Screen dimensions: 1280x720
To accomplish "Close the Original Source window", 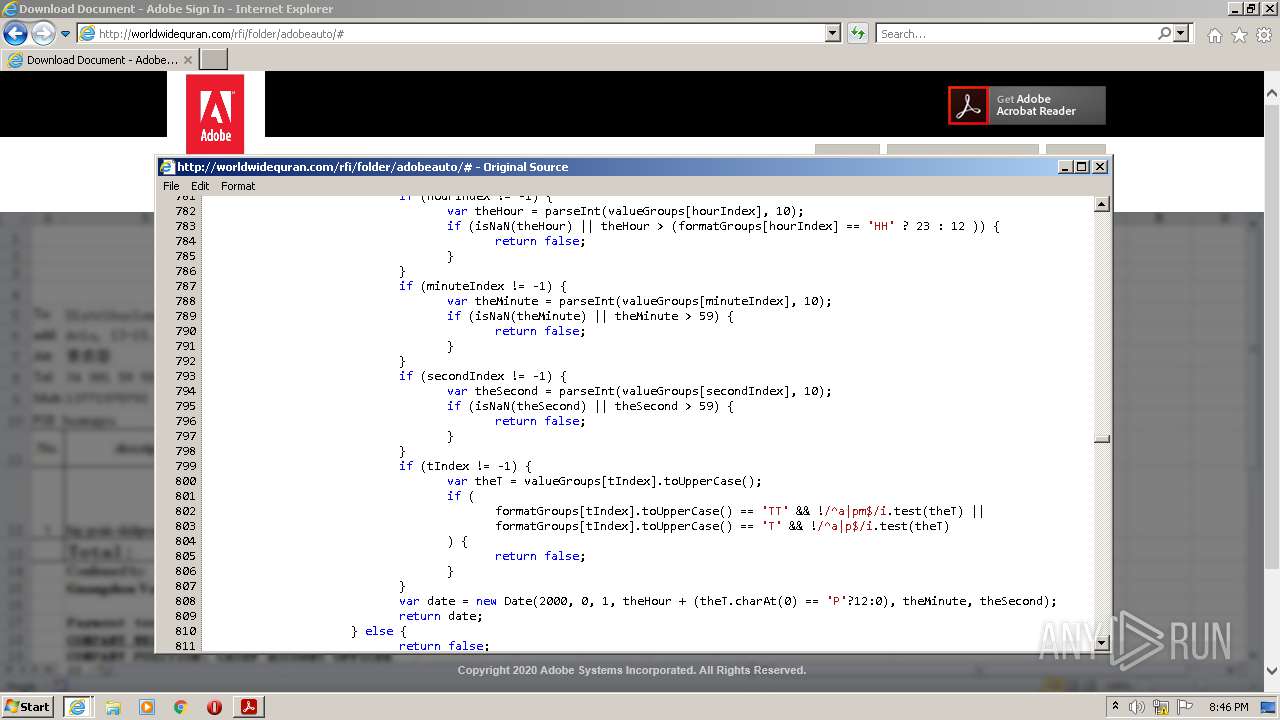I will (x=1100, y=167).
